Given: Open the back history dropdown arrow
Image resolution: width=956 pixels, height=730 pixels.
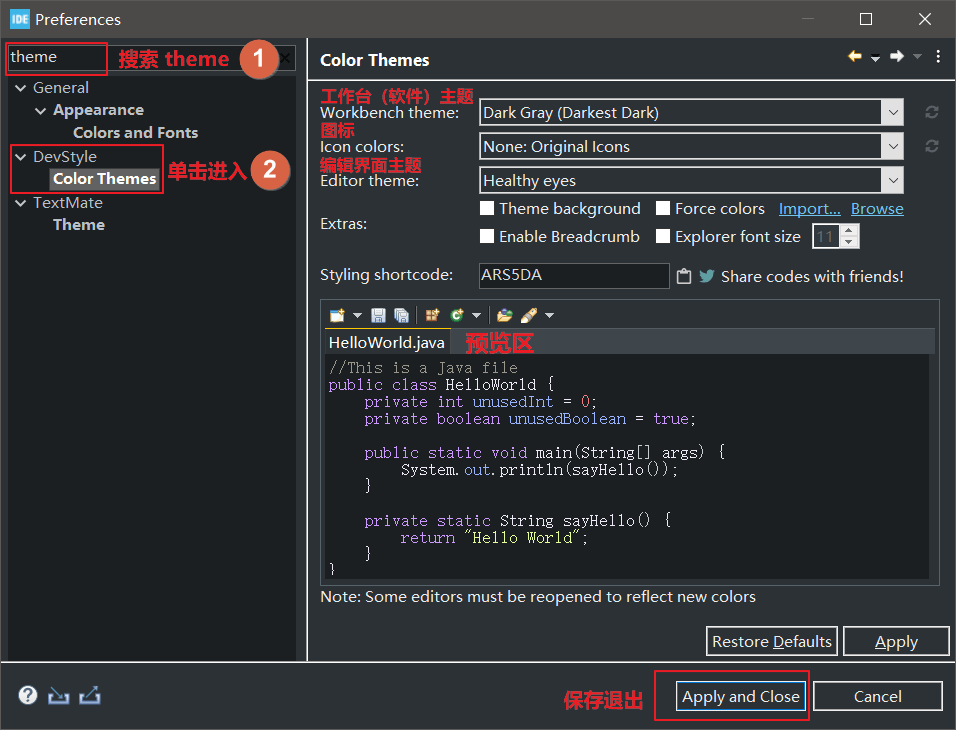Looking at the screenshot, I should point(876,58).
